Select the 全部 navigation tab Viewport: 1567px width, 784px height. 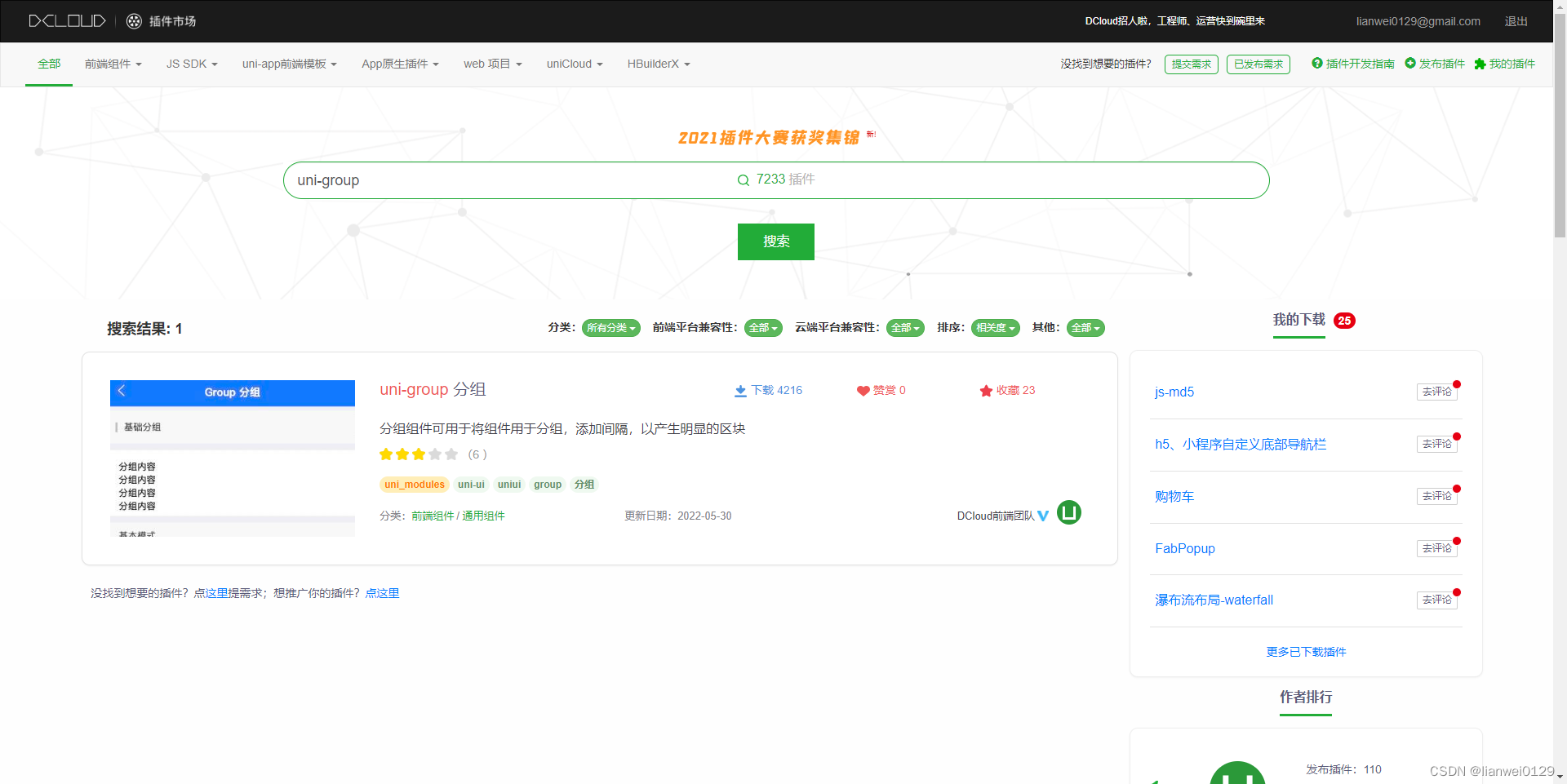pyautogui.click(x=49, y=64)
